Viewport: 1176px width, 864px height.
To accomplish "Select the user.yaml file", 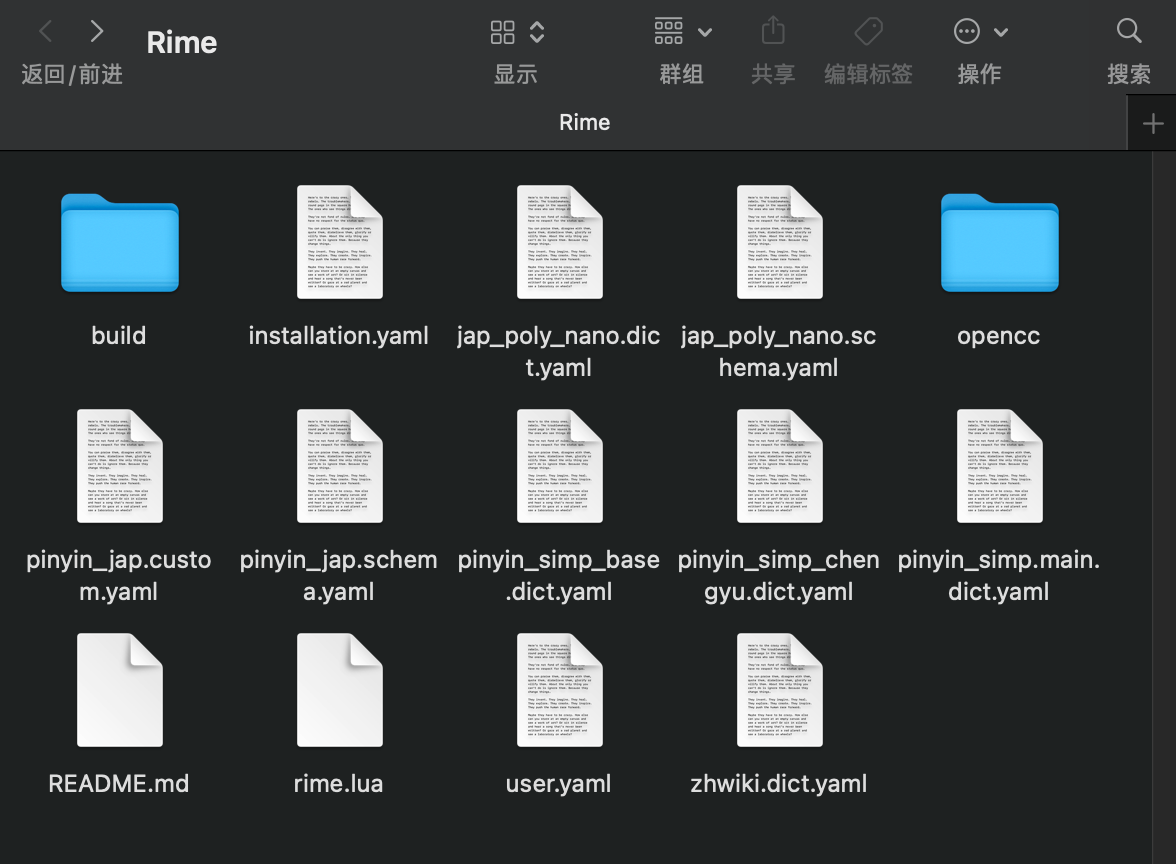I will [559, 690].
